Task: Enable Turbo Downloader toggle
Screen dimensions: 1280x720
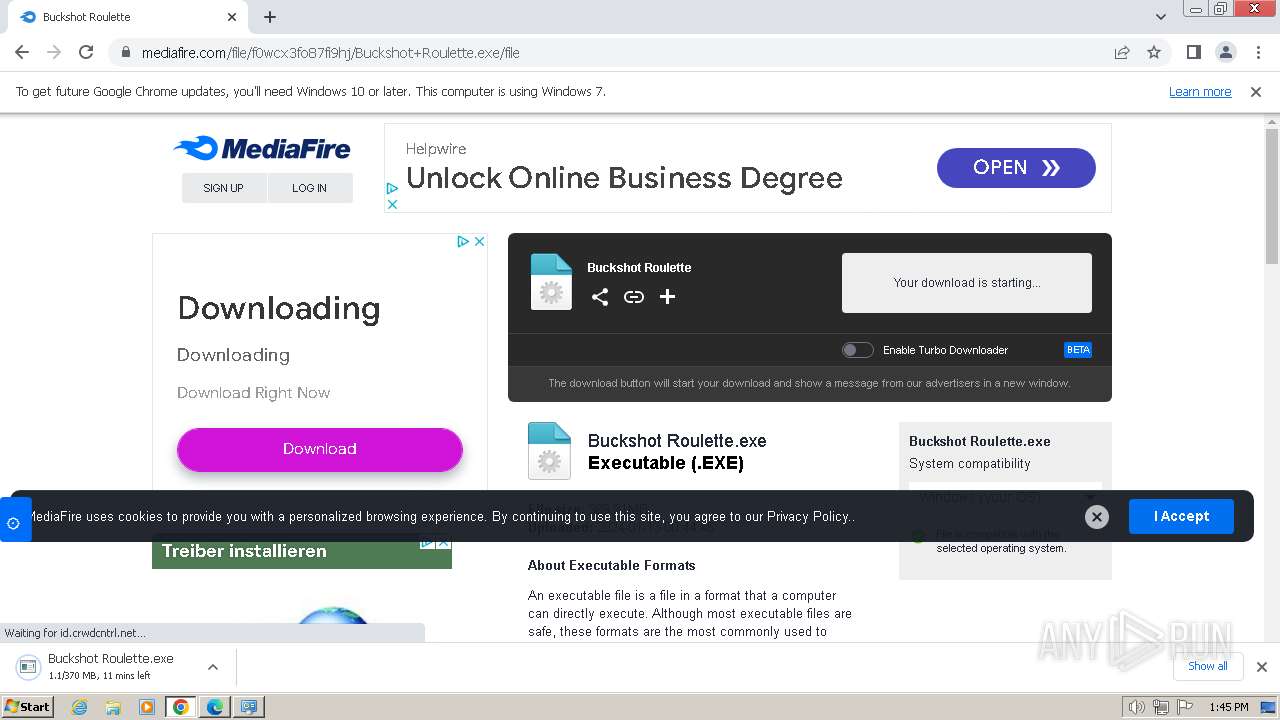Action: (857, 350)
